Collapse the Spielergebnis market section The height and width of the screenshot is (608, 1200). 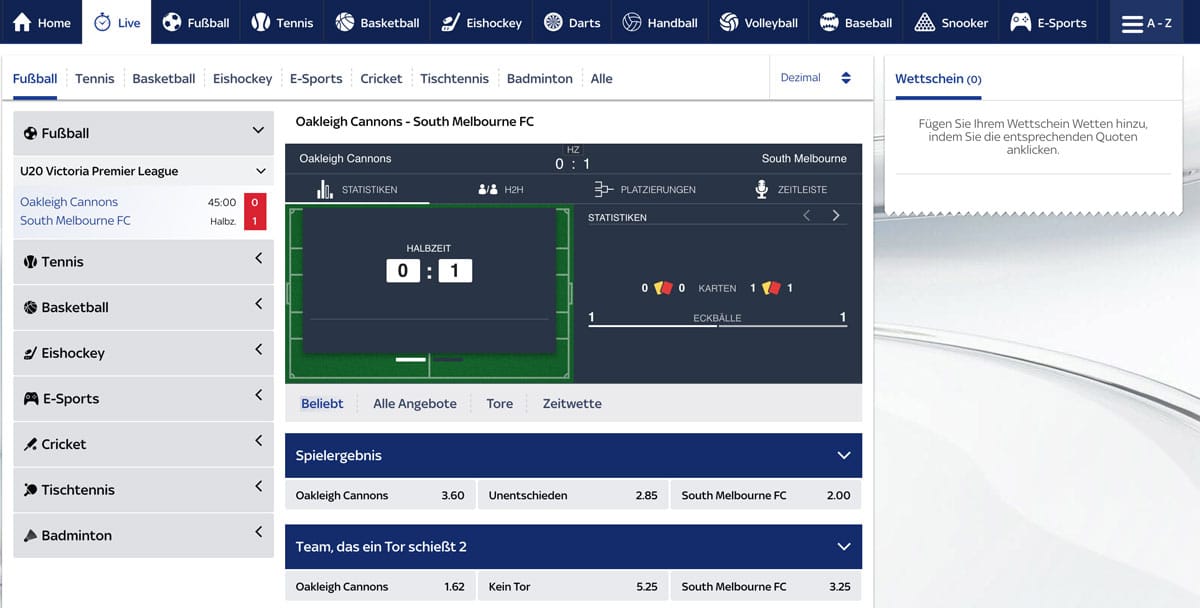pyautogui.click(x=843, y=455)
